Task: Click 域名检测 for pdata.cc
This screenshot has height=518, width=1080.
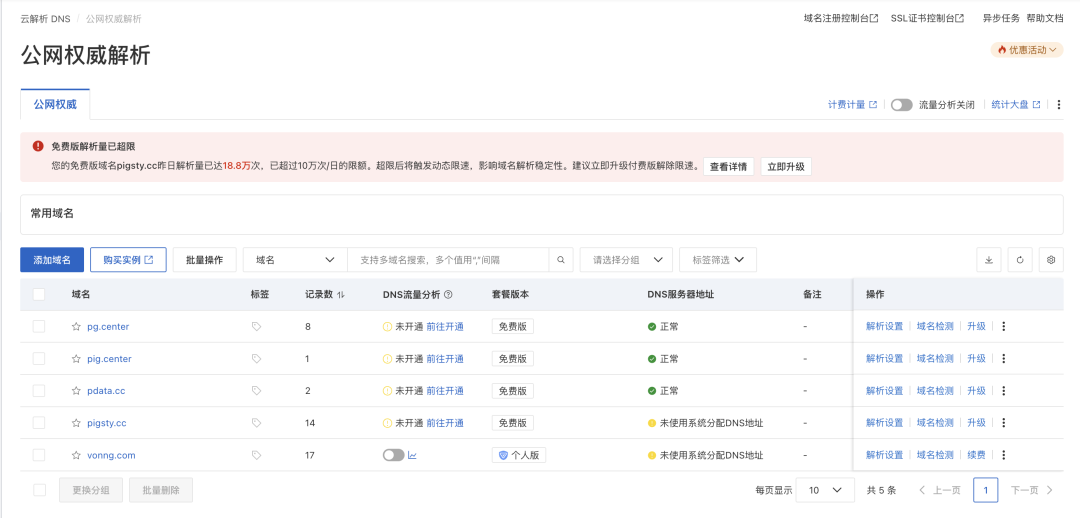Action: tap(935, 391)
